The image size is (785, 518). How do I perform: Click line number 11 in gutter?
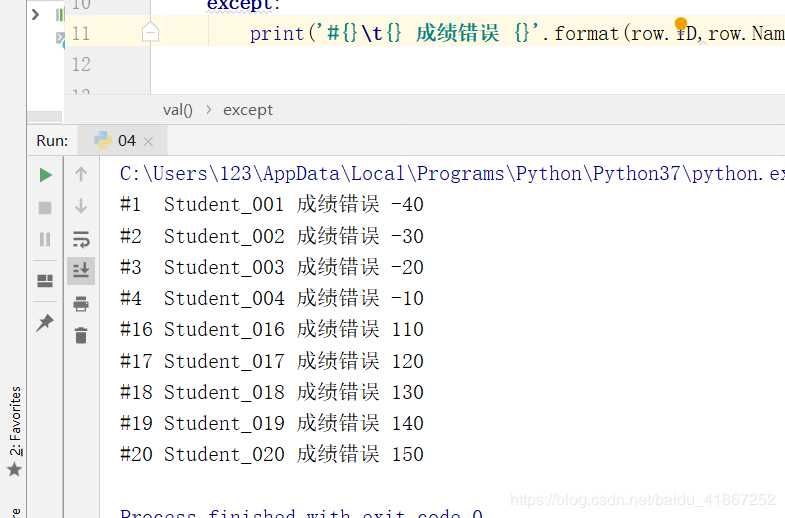pos(81,34)
